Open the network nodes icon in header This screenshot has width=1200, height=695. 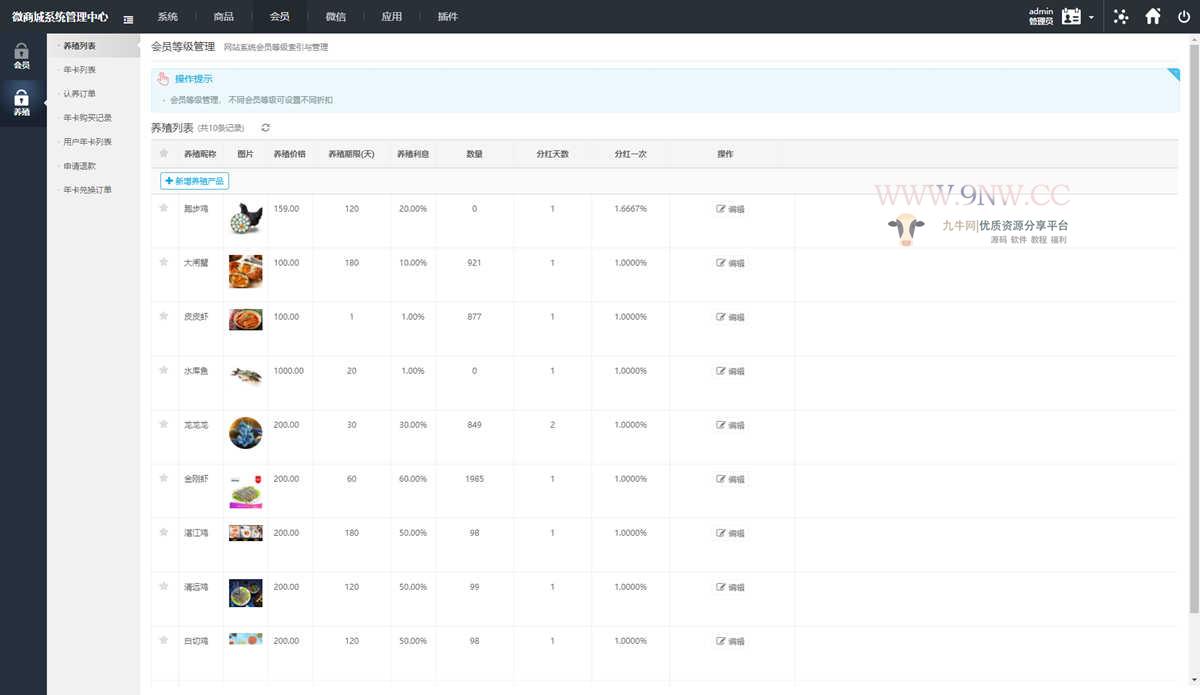click(x=1121, y=16)
